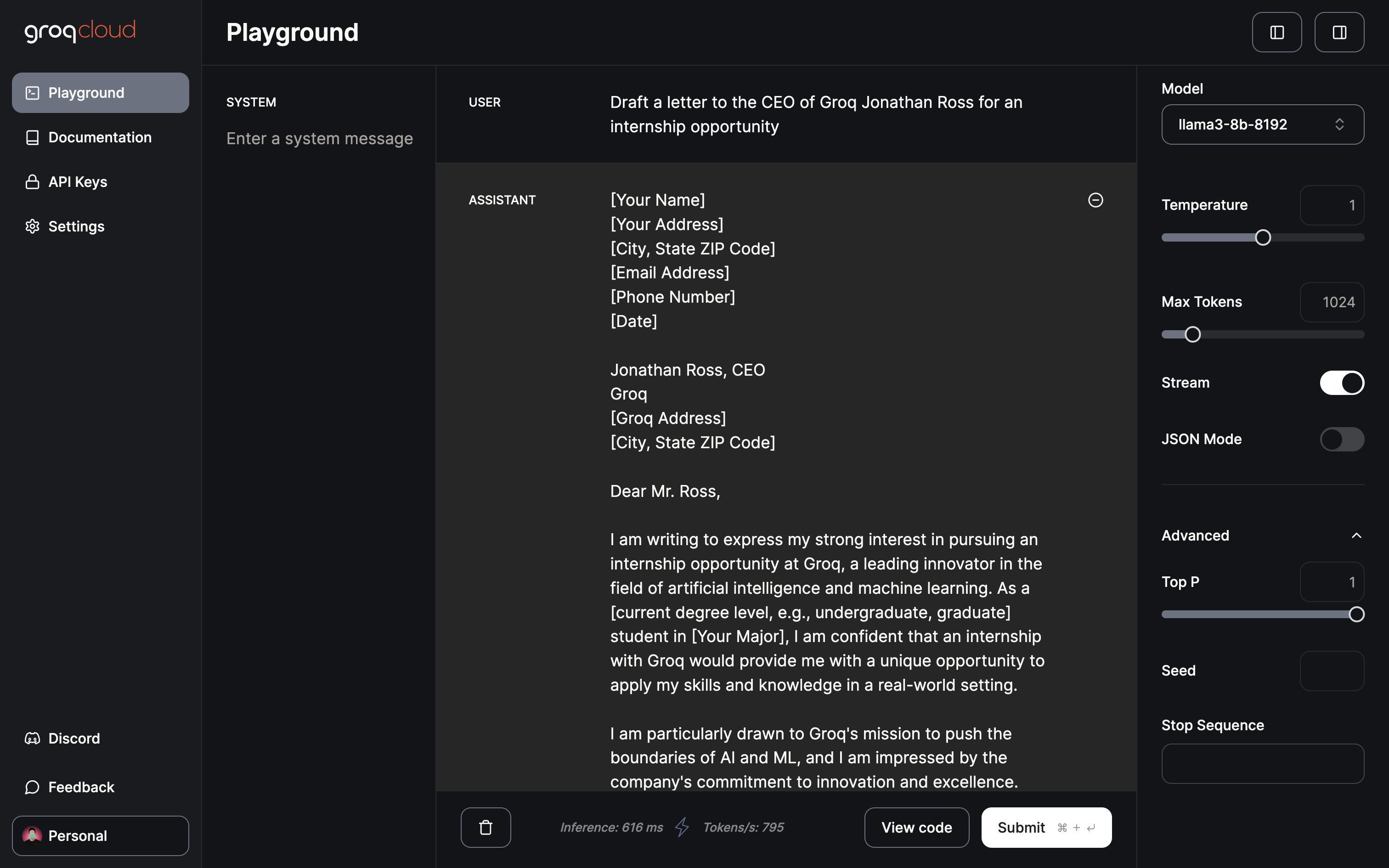Click the 'Dear Mr. Ross,' line

coord(665,491)
